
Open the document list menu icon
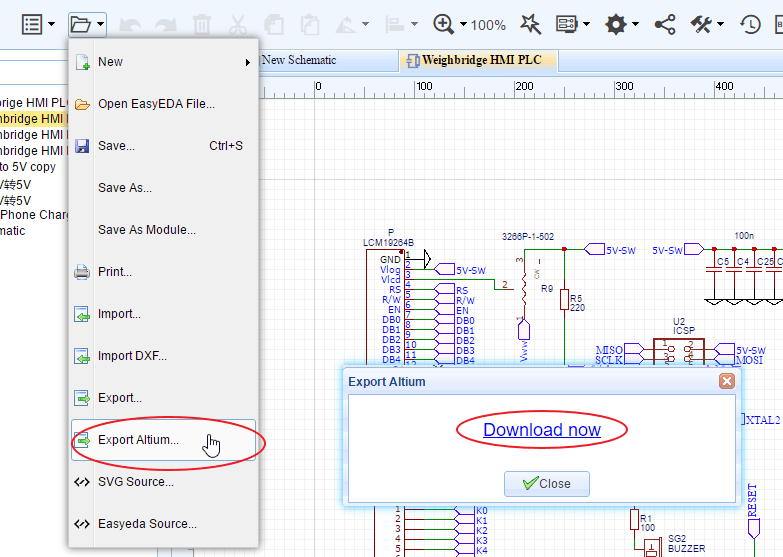point(32,24)
